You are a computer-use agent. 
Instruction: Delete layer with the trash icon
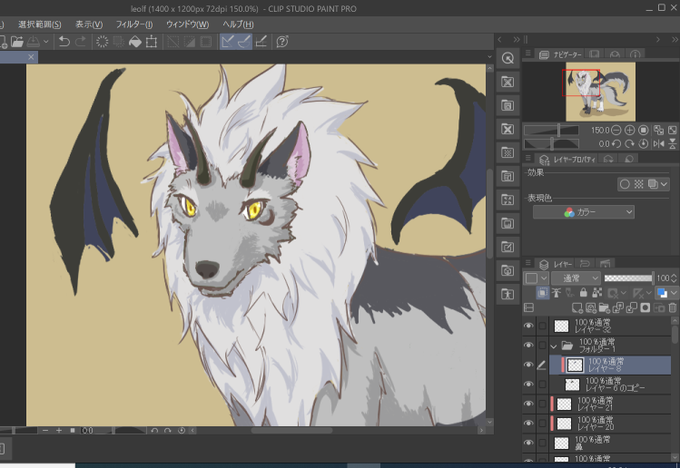[673, 308]
